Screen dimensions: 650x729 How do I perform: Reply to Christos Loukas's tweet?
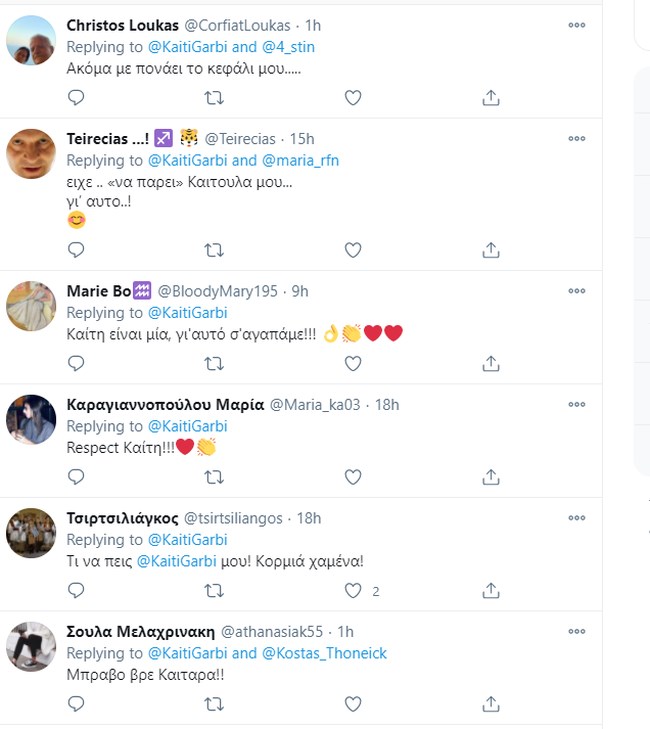click(x=76, y=97)
